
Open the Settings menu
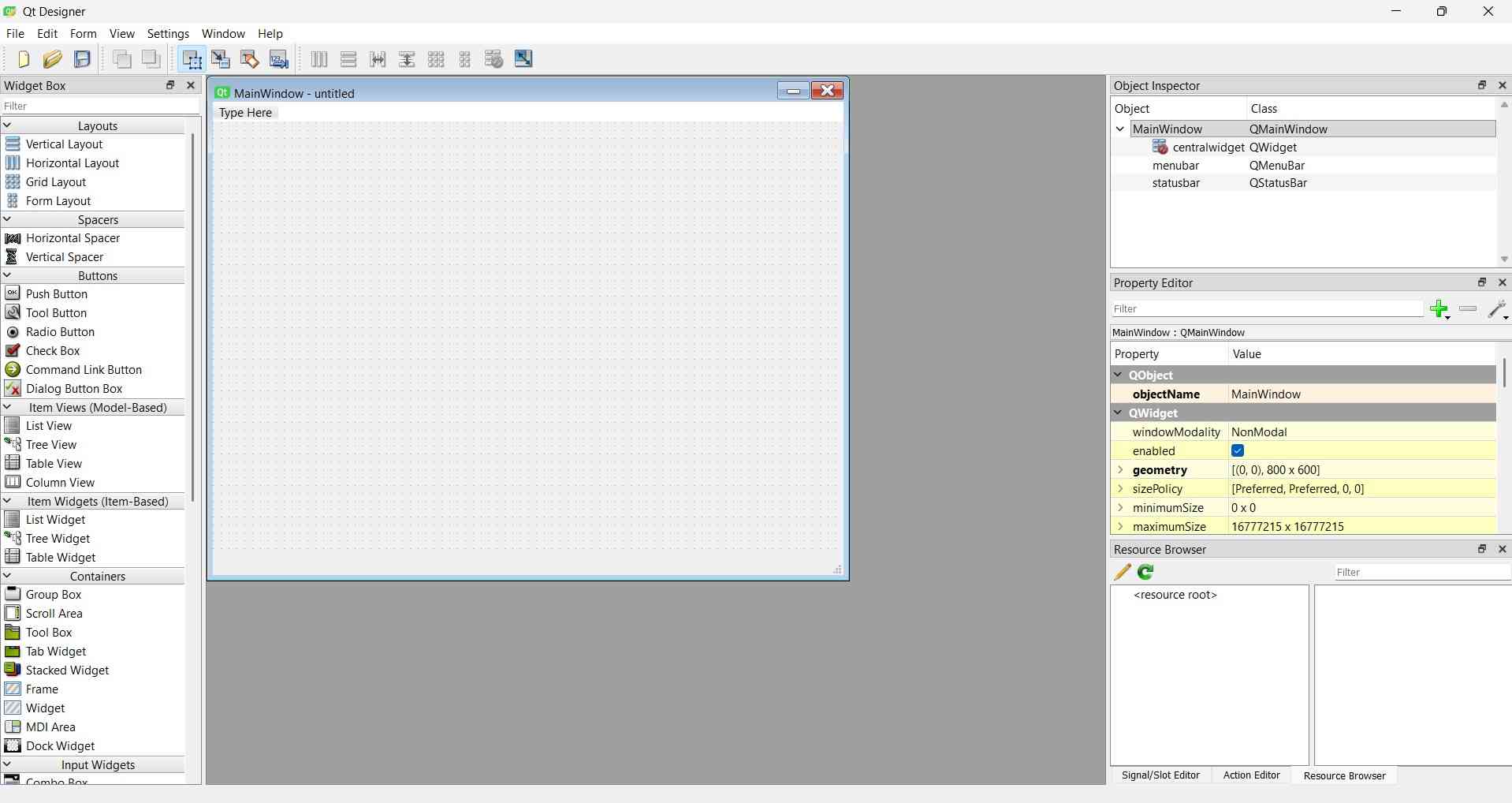click(x=168, y=34)
